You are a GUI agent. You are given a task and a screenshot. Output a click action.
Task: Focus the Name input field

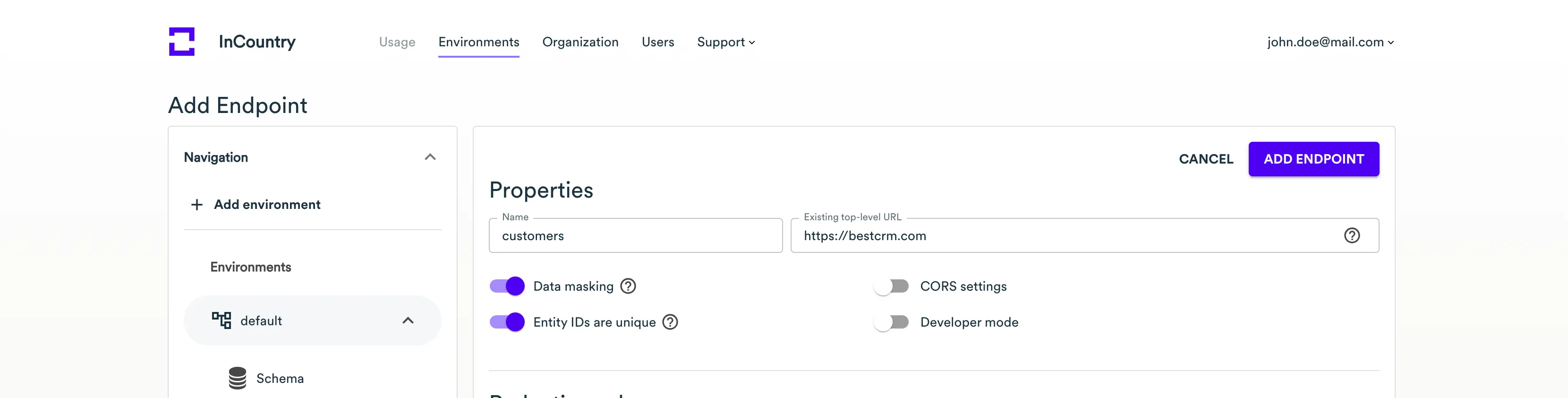coord(635,236)
